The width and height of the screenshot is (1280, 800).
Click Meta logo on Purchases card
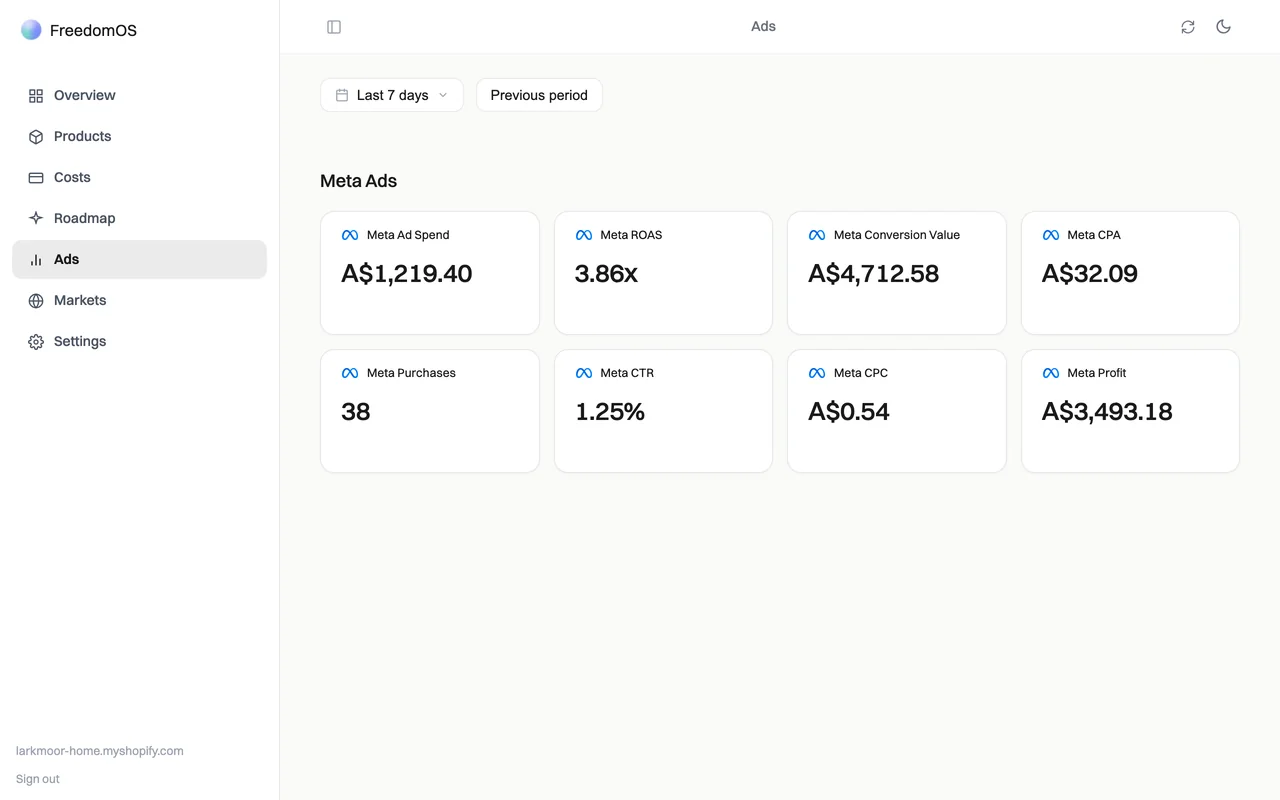coord(350,373)
